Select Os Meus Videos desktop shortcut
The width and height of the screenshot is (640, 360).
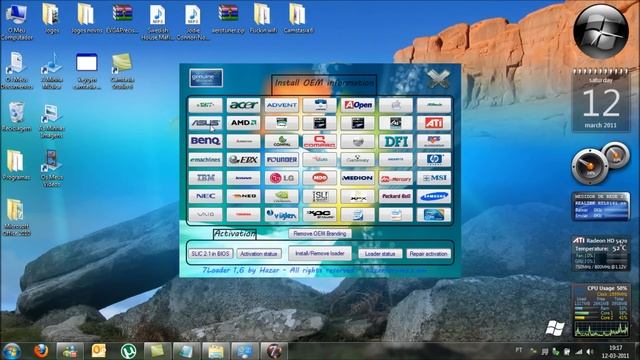click(x=51, y=169)
